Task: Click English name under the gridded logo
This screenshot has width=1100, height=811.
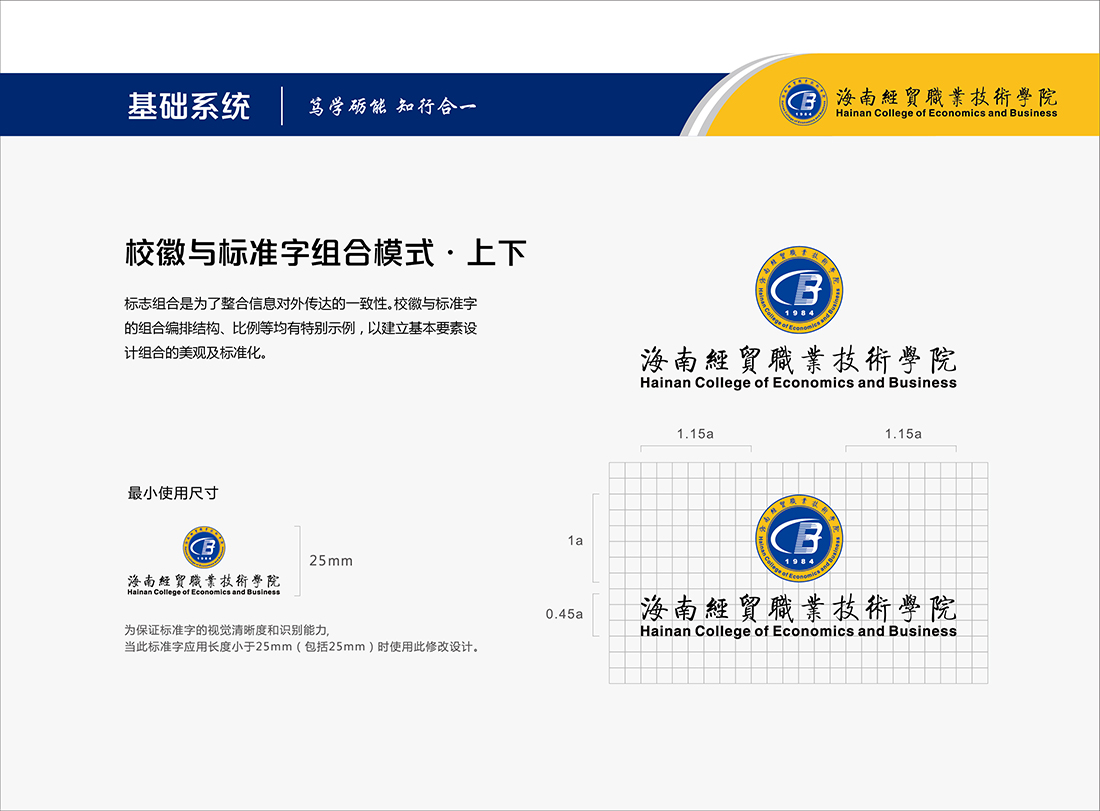Action: (x=798, y=631)
